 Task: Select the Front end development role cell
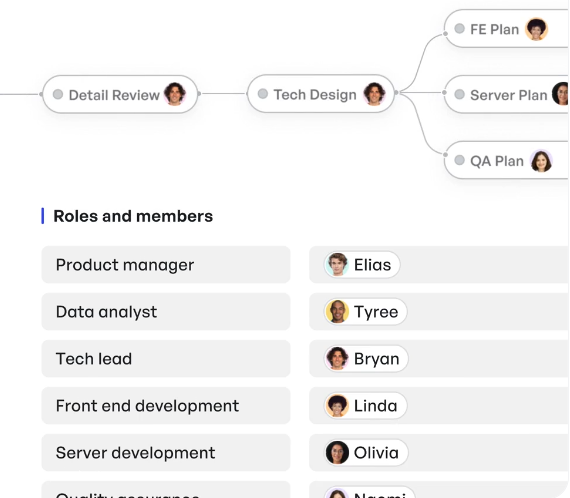166,406
